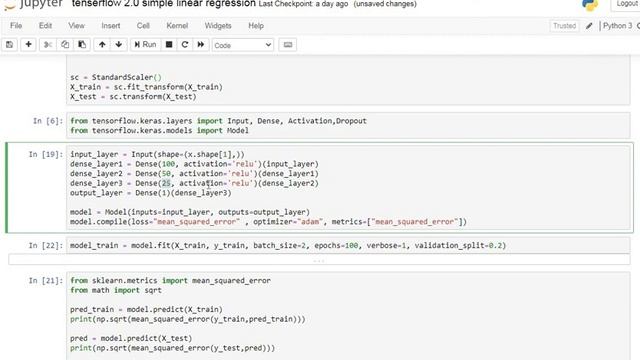Select the In [21] sklearn metrics cell

pos(348,316)
